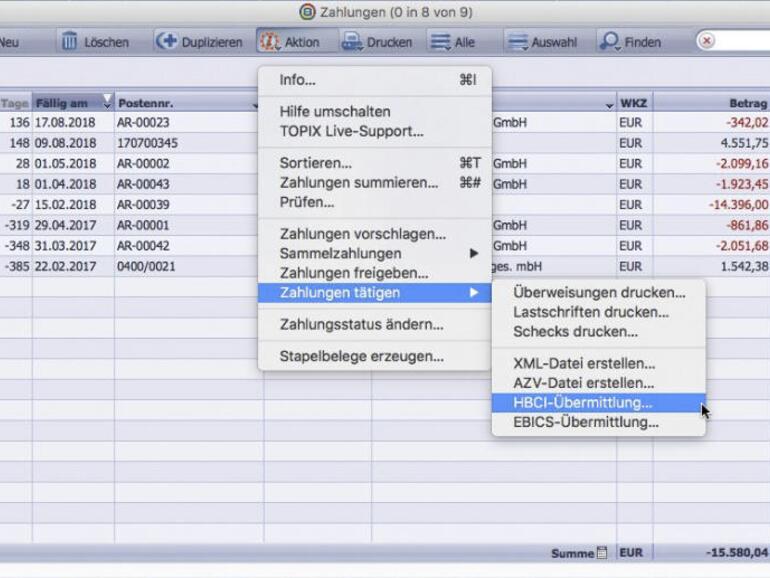This screenshot has width=770, height=578.
Task: Select Zahlungen vorschlagen... entry
Action: point(375,234)
